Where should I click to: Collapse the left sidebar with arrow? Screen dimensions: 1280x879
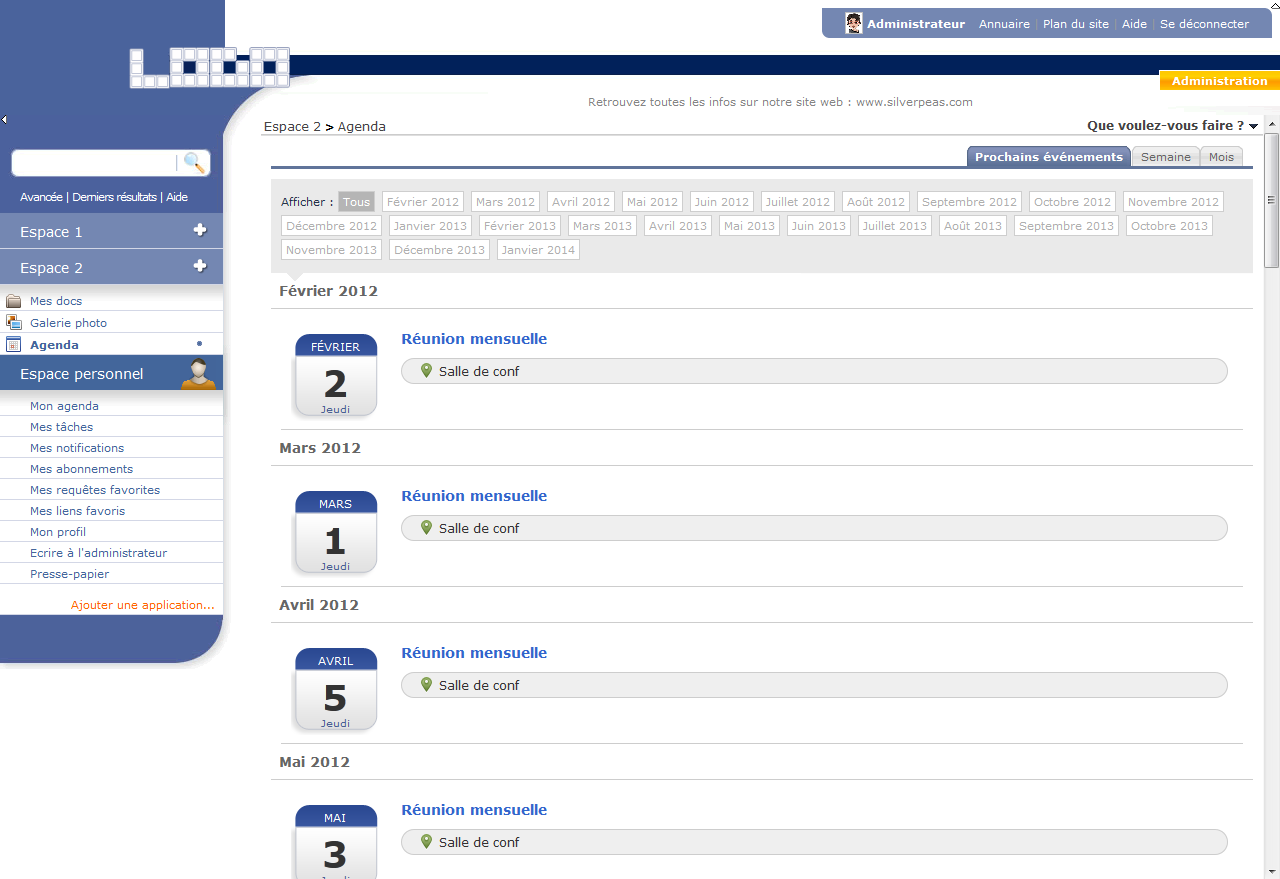(x=4, y=120)
